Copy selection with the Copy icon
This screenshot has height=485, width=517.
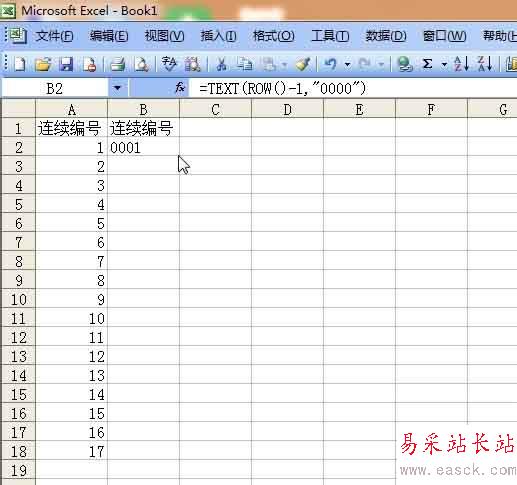click(x=245, y=64)
